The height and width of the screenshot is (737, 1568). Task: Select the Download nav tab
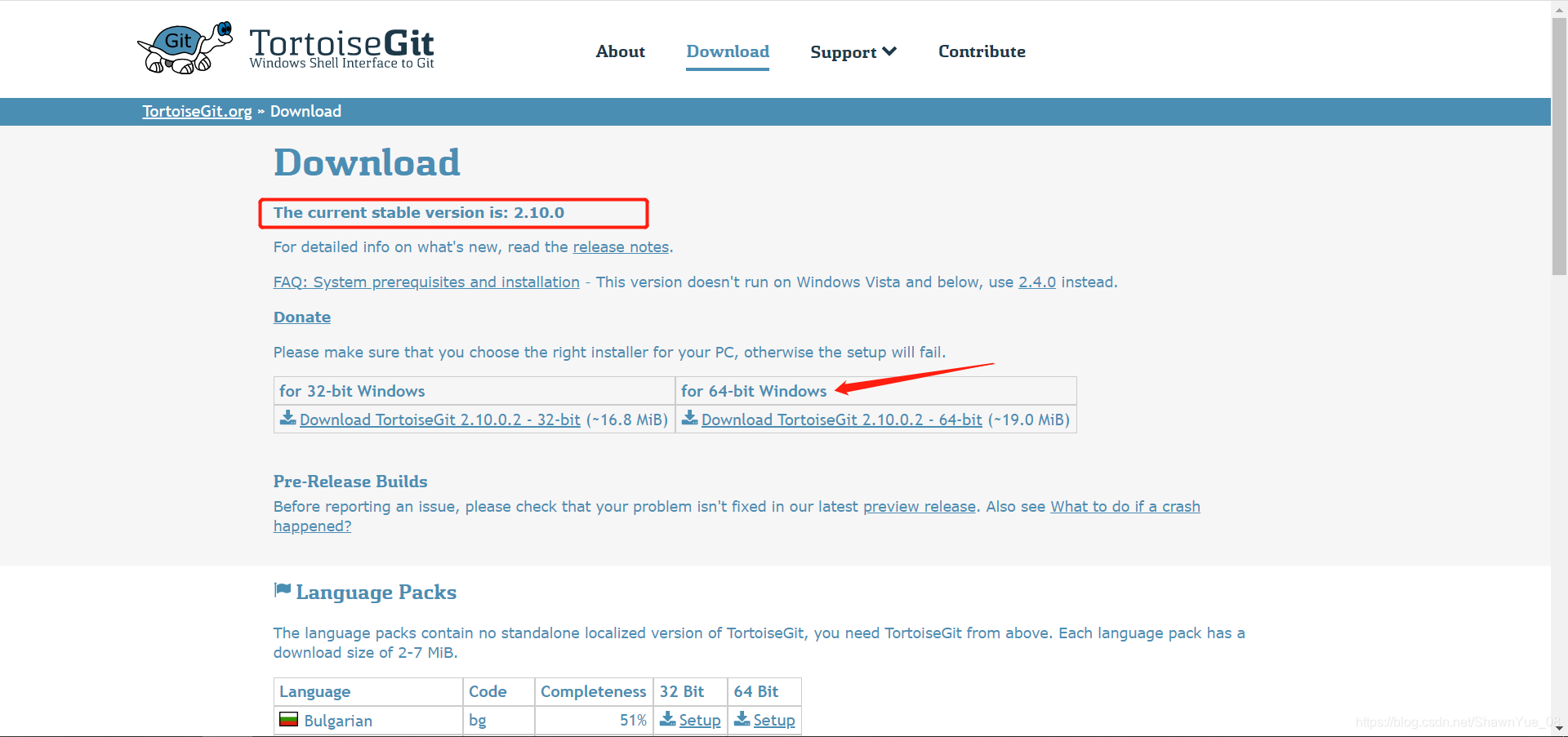tap(727, 51)
